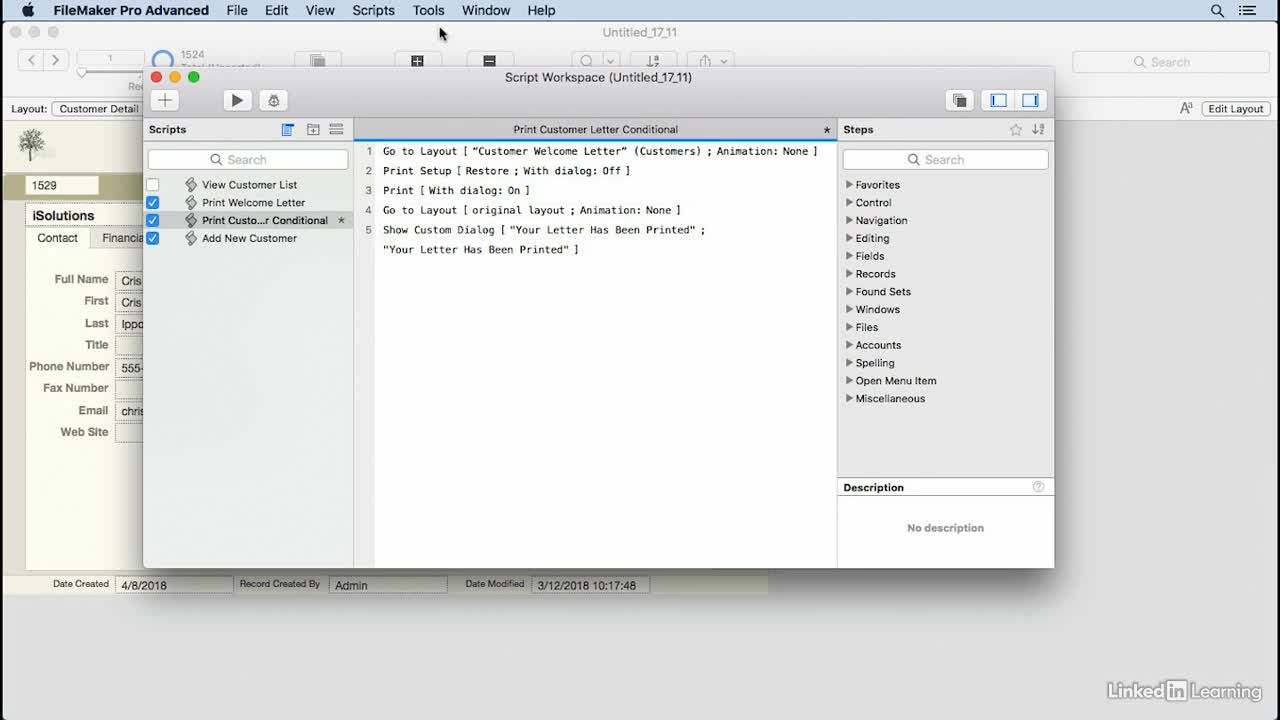Expand the Control steps category

tap(849, 203)
